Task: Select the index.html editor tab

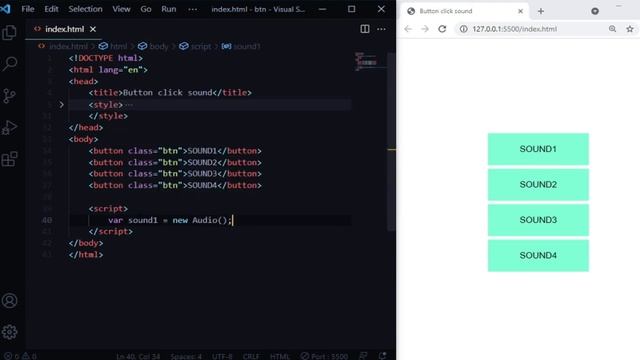Action: (x=64, y=29)
